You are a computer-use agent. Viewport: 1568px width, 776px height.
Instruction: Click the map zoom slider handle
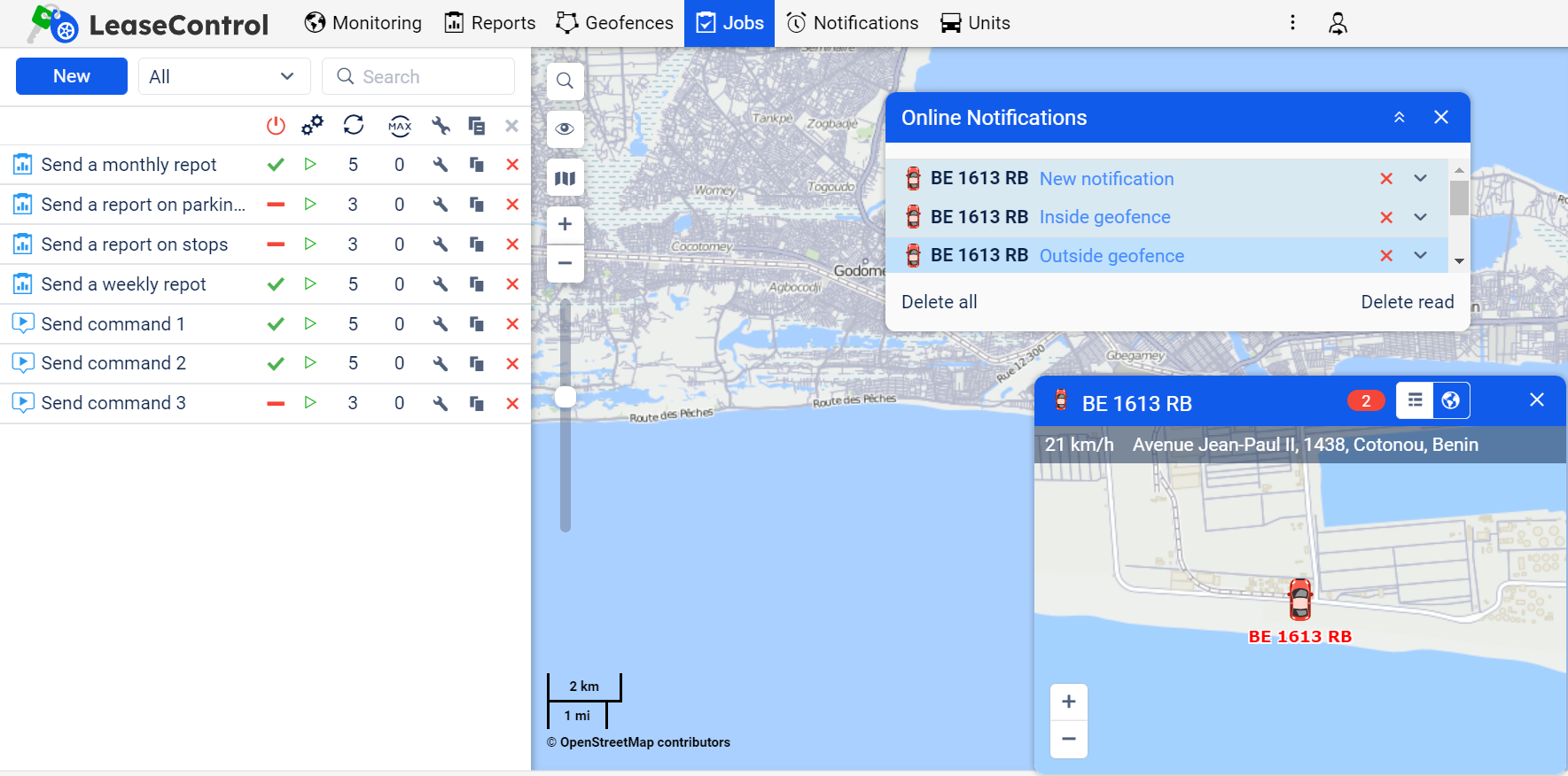[566, 397]
